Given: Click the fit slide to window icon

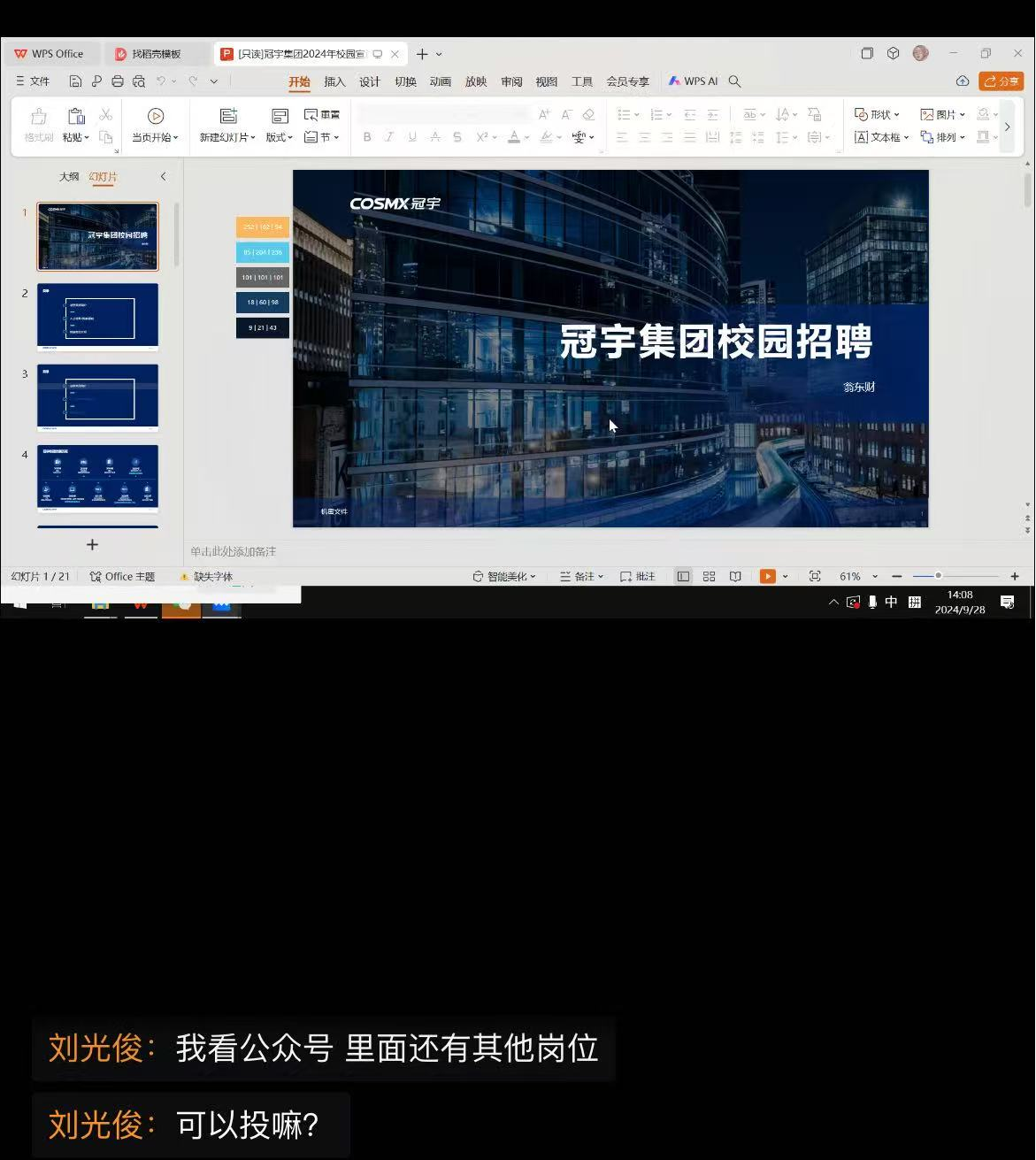Looking at the screenshot, I should click(x=815, y=576).
